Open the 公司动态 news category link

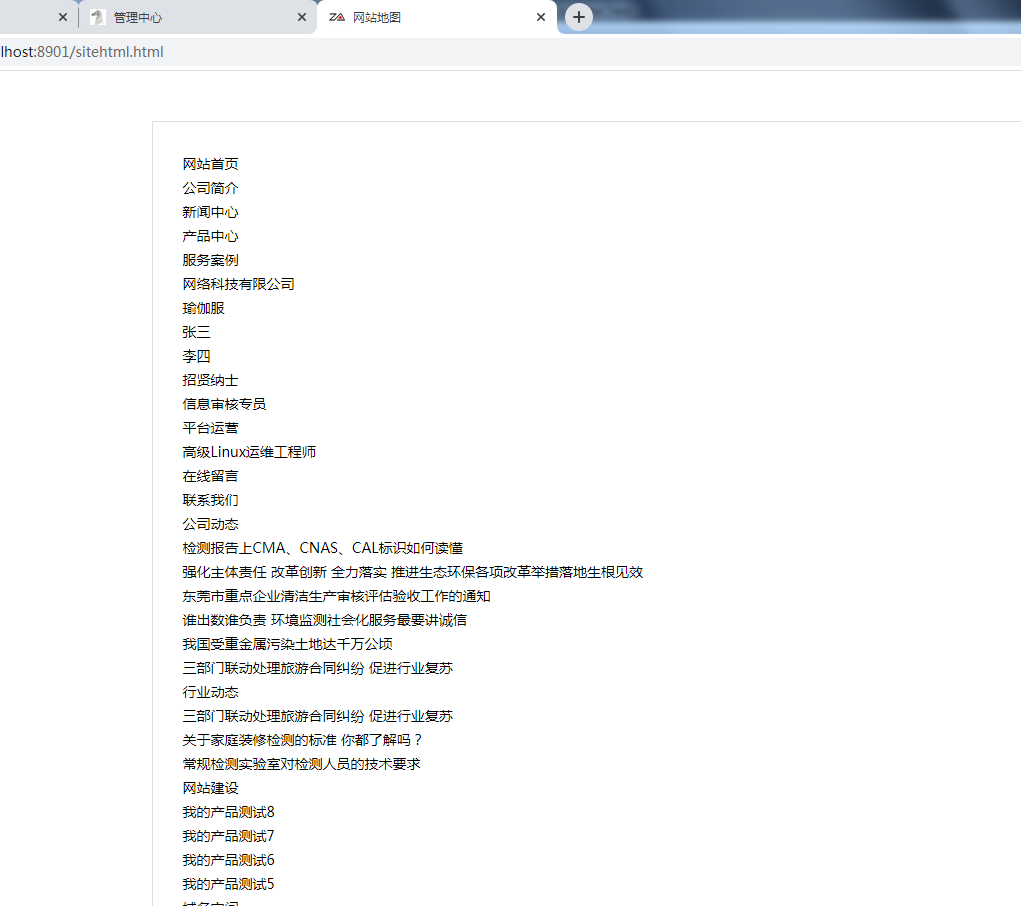pos(210,524)
